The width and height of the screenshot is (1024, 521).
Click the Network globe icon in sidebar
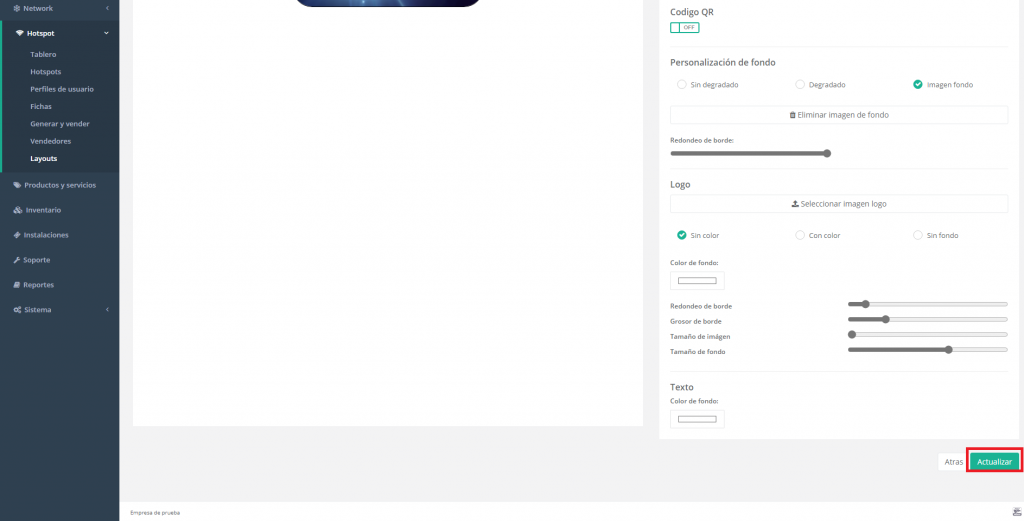point(17,8)
